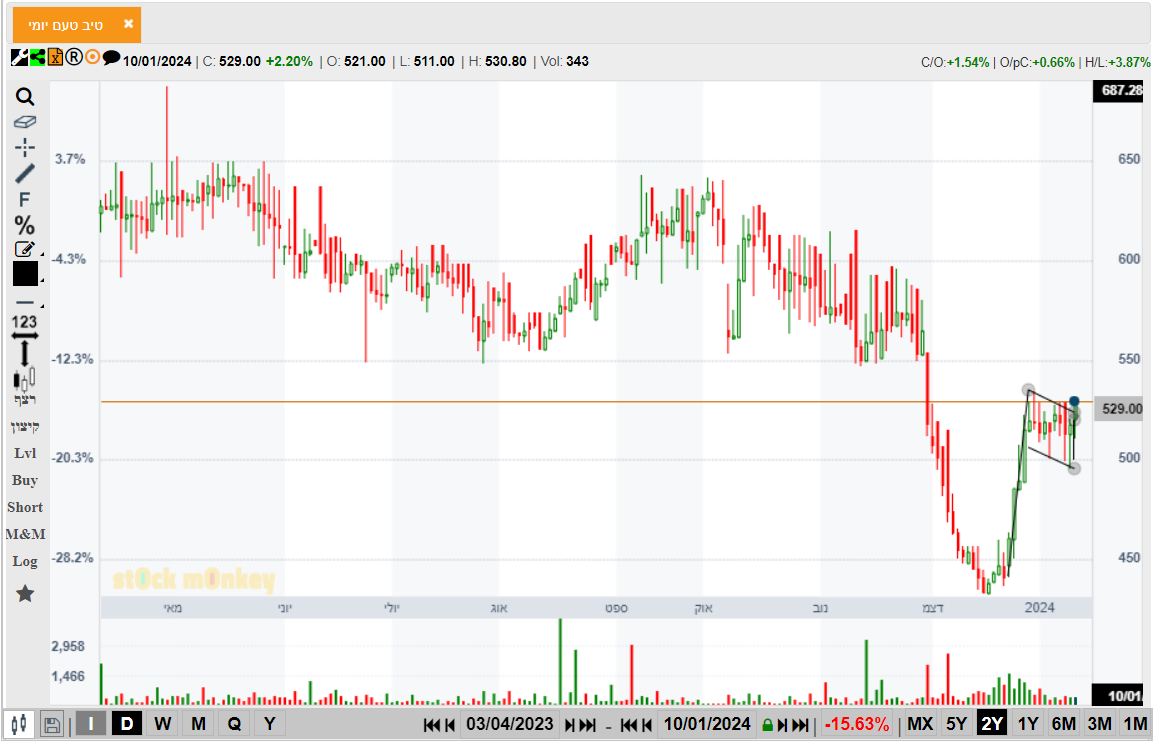The width and height of the screenshot is (1153, 742).
Task: Select the 2Y time range
Action: click(992, 724)
